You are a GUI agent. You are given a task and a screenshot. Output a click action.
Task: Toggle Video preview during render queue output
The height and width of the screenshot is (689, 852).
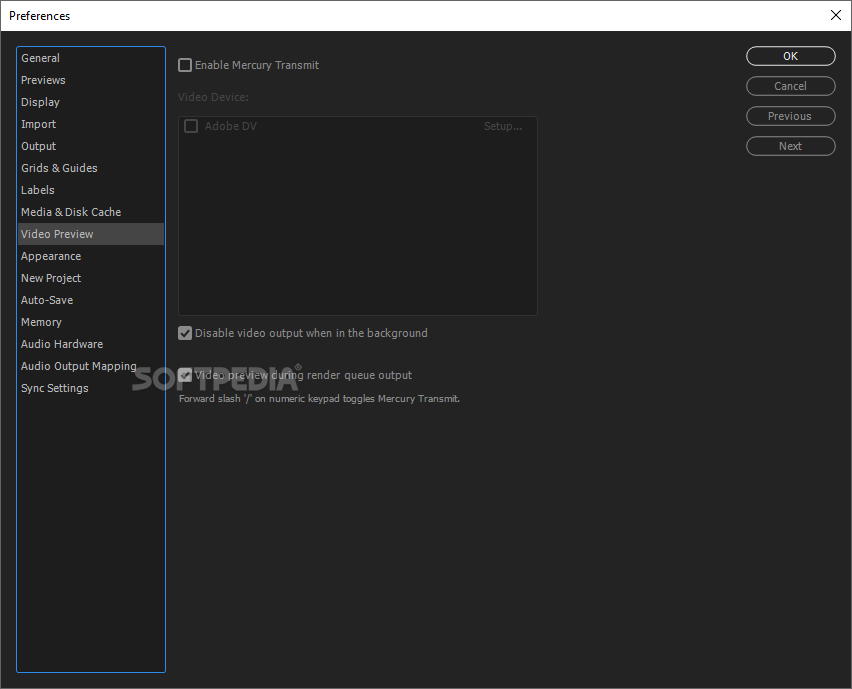click(x=185, y=375)
